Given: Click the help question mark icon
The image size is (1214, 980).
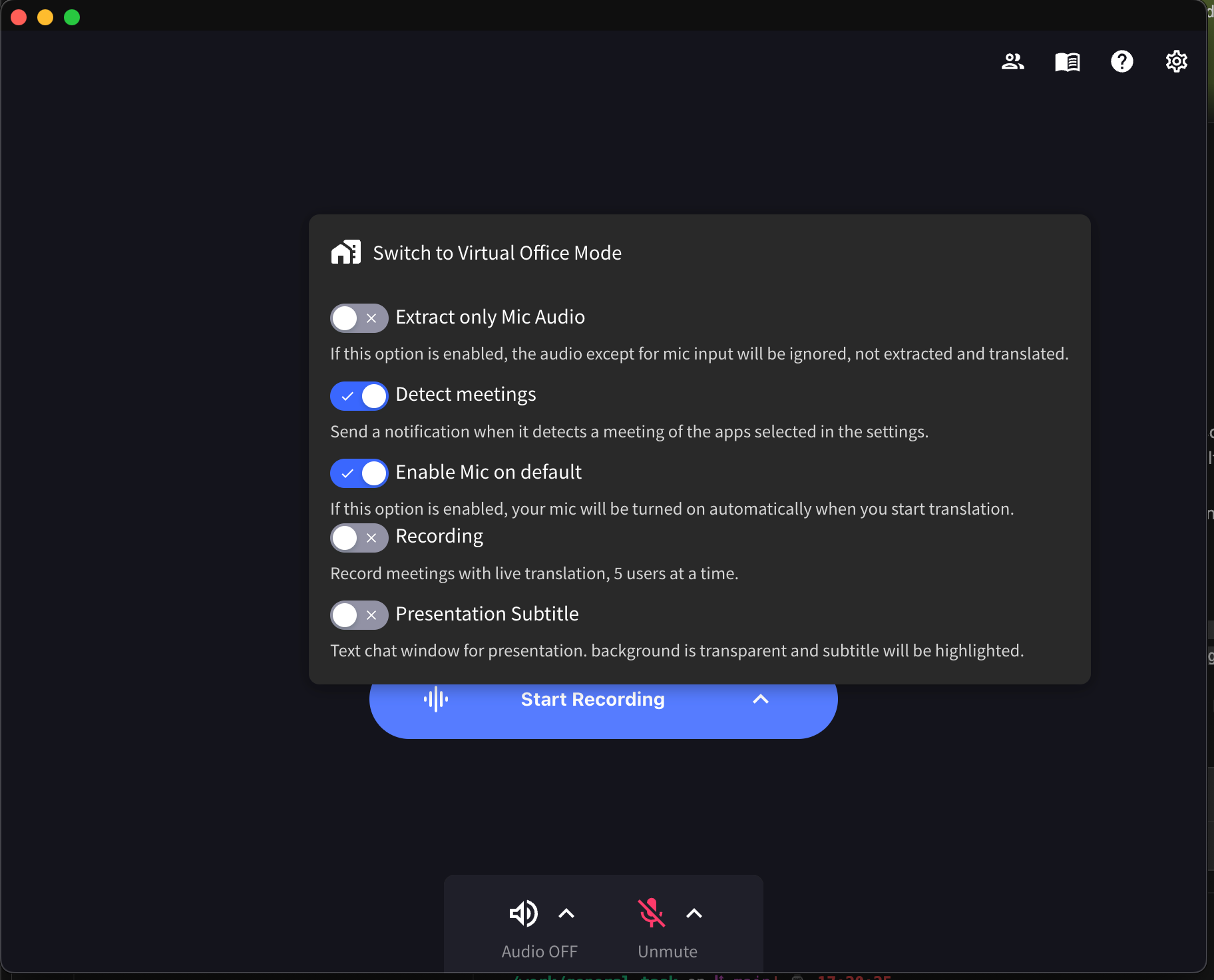Looking at the screenshot, I should coord(1122,61).
